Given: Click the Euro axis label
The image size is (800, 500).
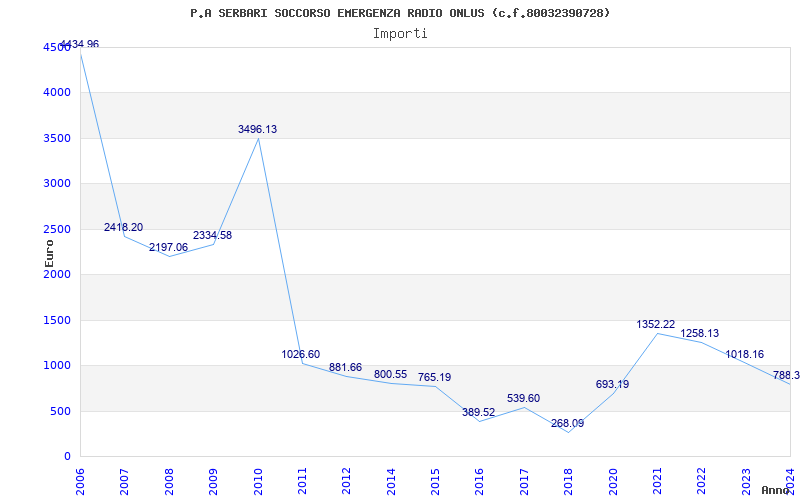Looking at the screenshot, I should point(49,253).
